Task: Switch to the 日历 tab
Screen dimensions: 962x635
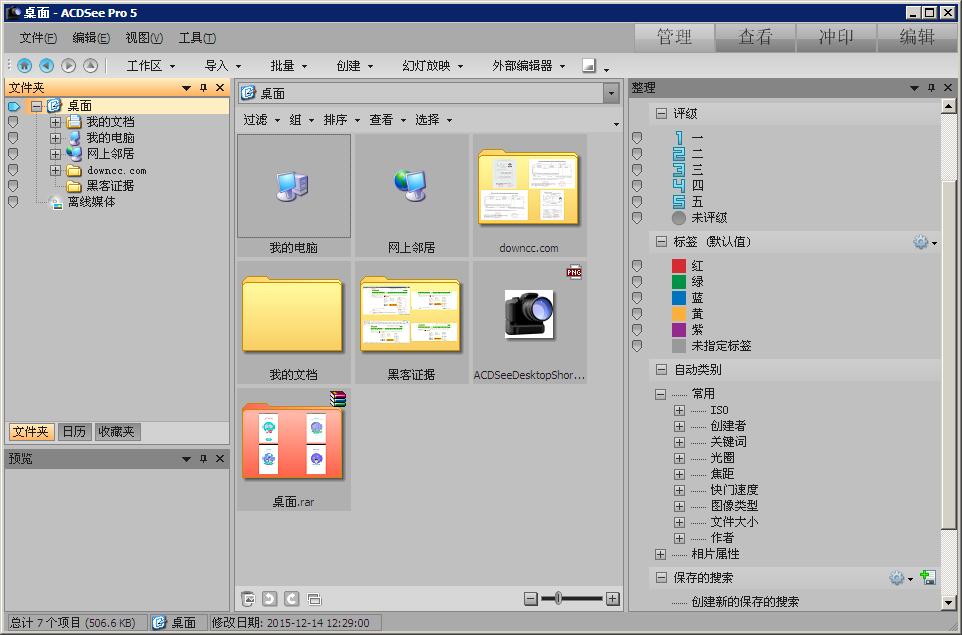Action: click(75, 431)
